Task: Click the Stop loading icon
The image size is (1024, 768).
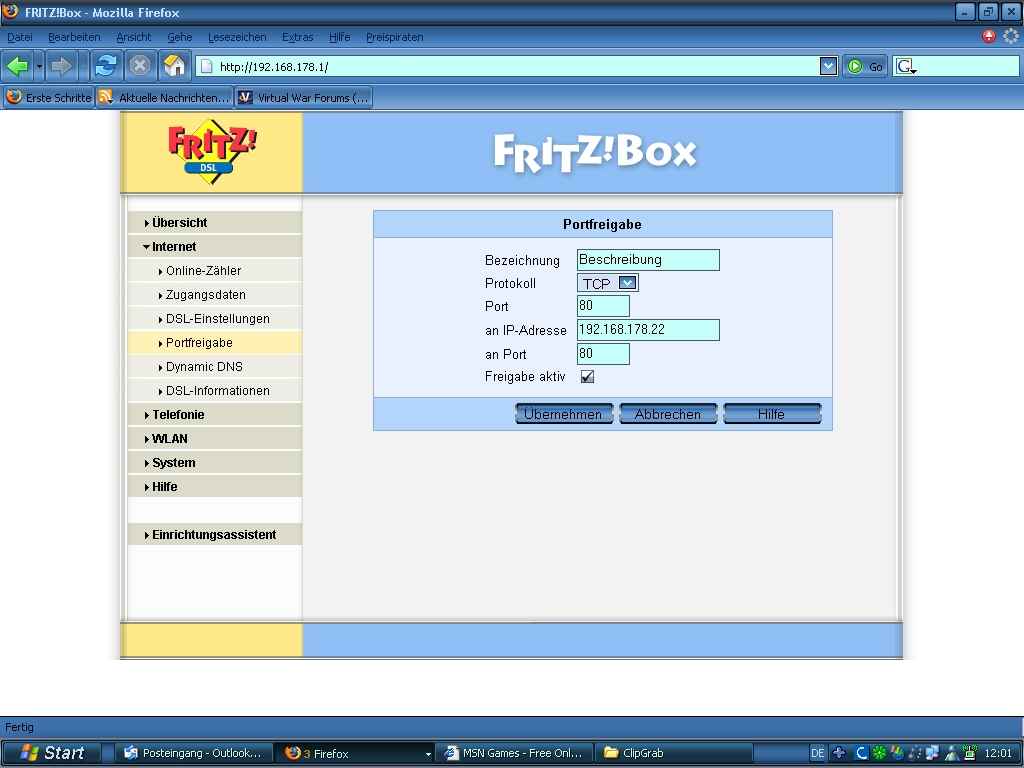Action: click(x=140, y=66)
